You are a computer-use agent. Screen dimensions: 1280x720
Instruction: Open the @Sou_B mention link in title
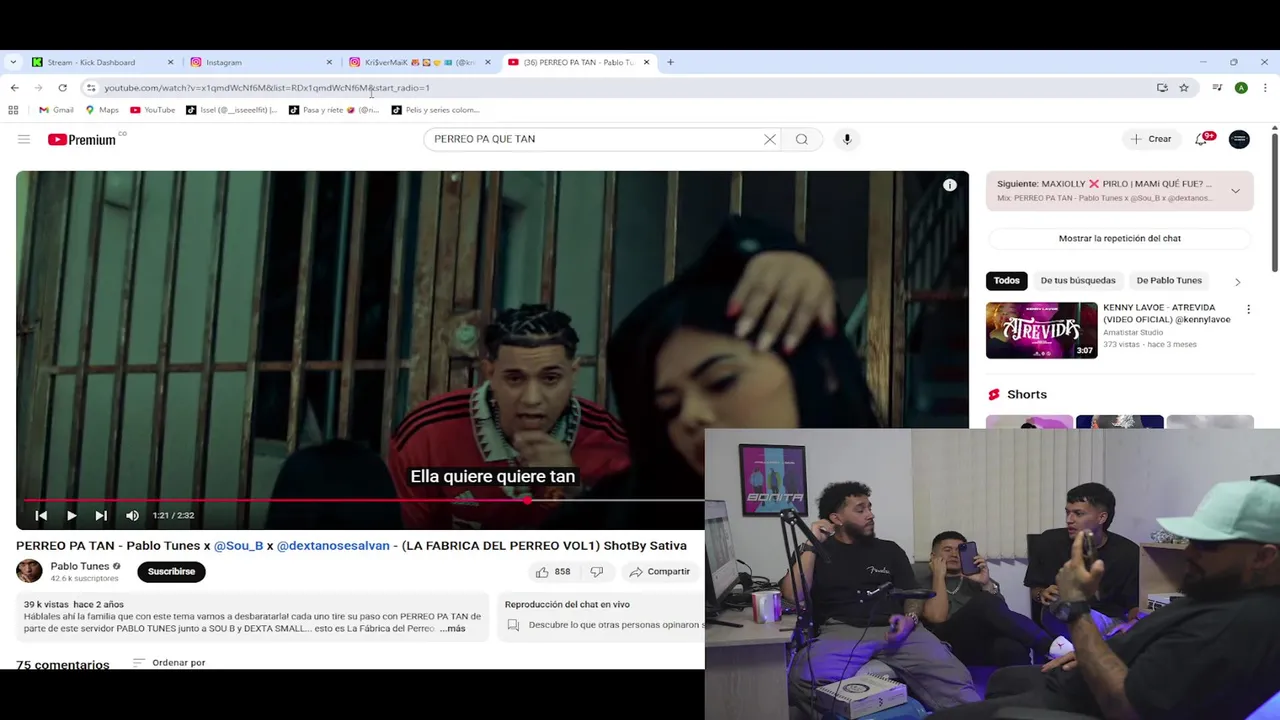pyautogui.click(x=238, y=545)
